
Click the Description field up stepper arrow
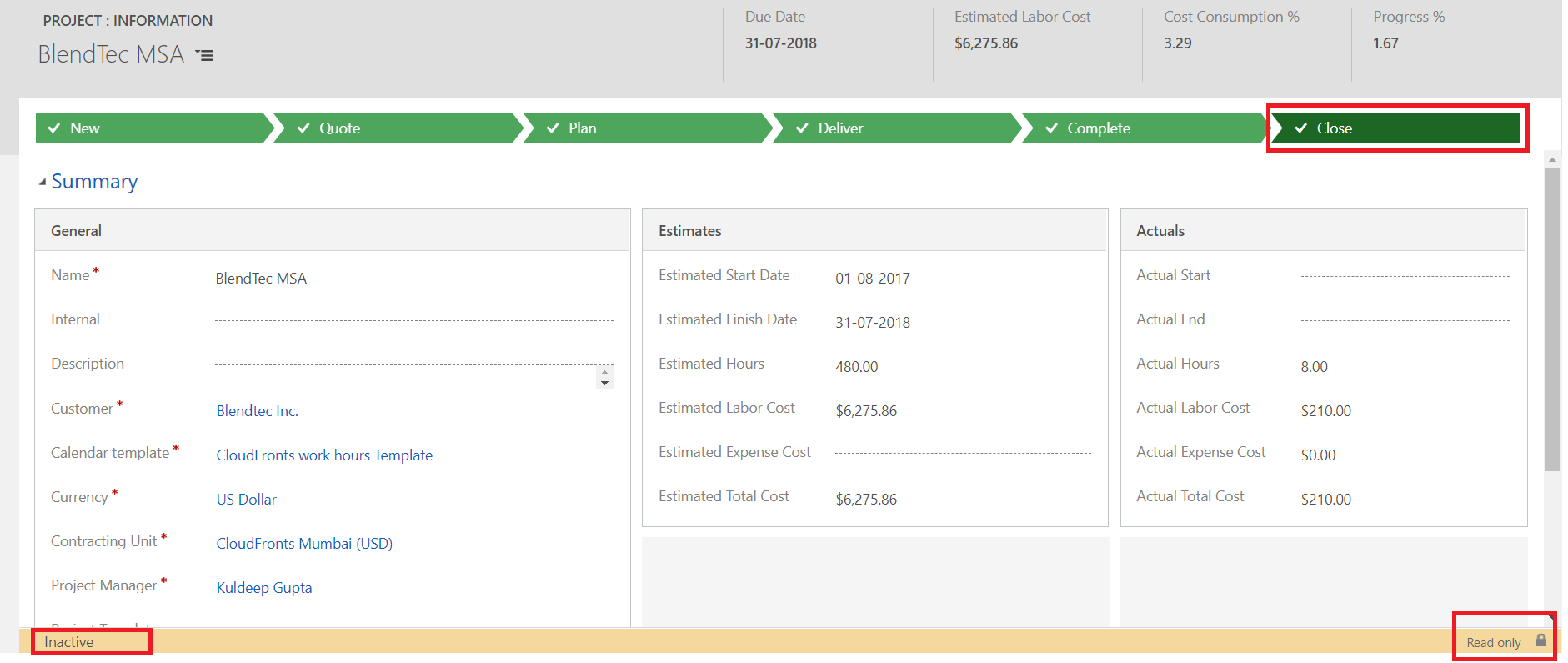pyautogui.click(x=605, y=372)
